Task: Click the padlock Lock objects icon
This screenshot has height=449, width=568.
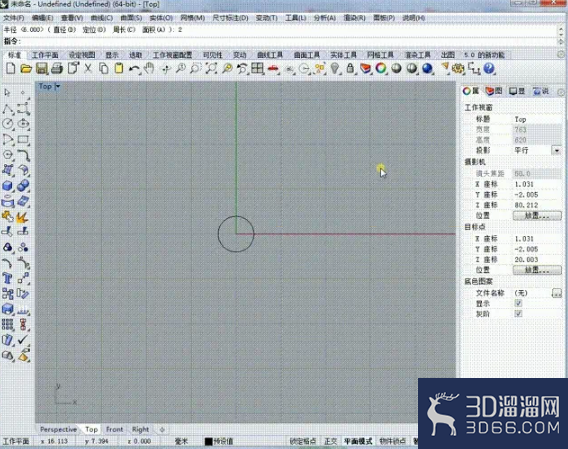Action: coord(350,68)
